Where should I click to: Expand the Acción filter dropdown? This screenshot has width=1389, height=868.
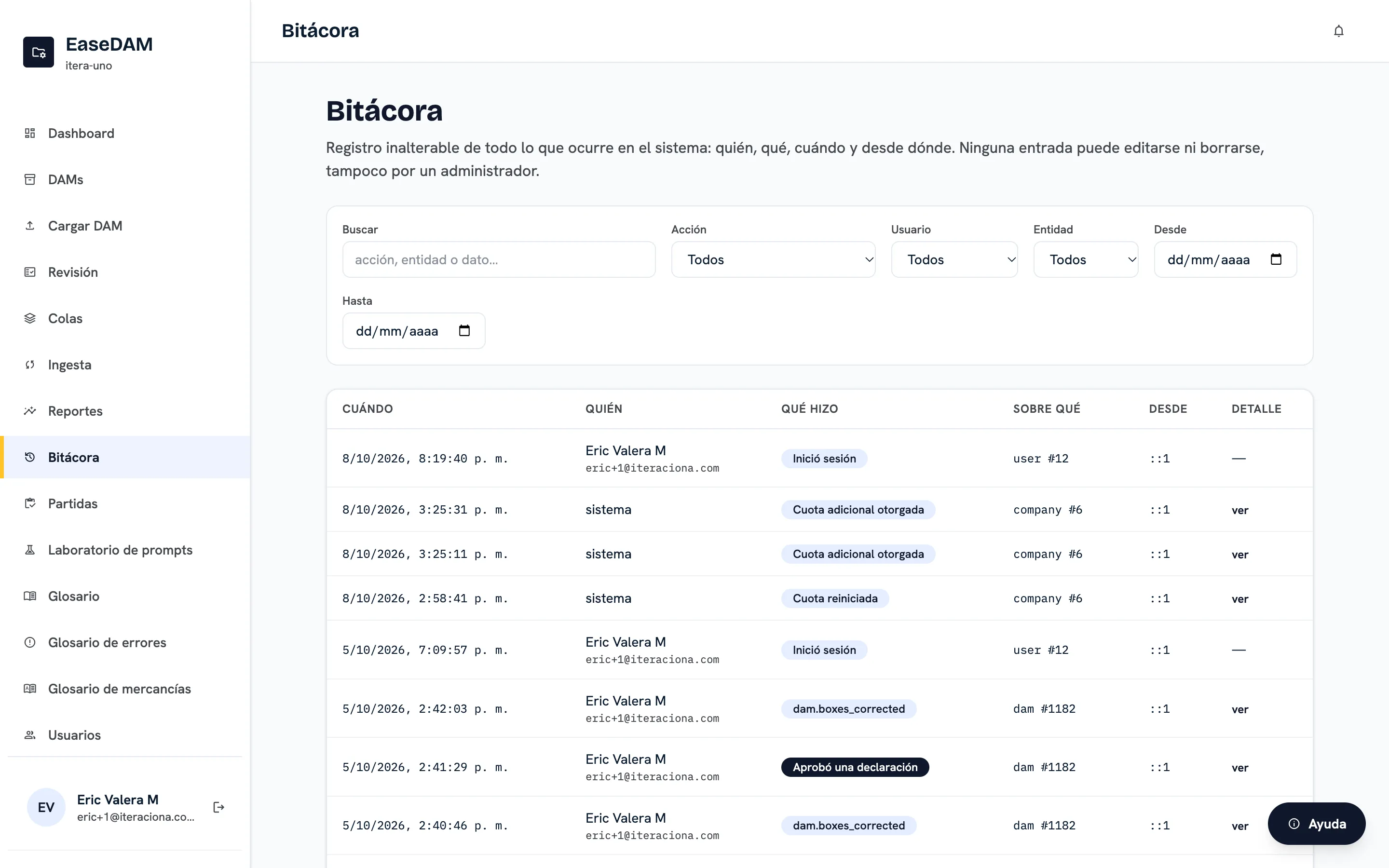(773, 259)
